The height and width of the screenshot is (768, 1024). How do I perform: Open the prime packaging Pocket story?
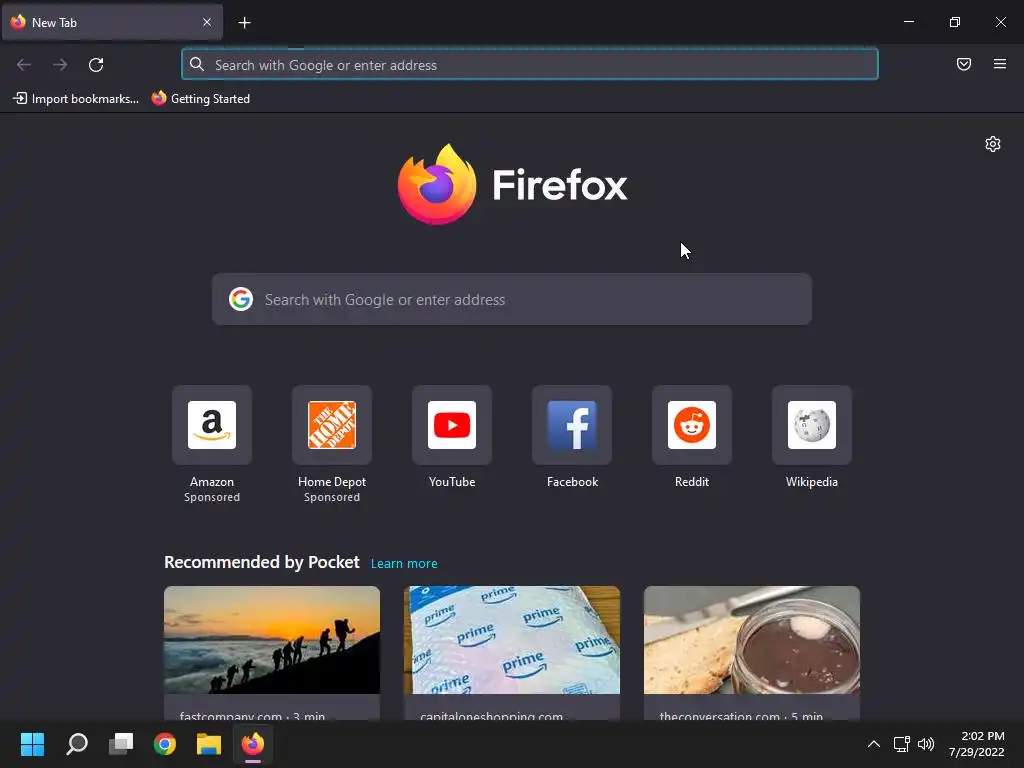[x=512, y=653]
